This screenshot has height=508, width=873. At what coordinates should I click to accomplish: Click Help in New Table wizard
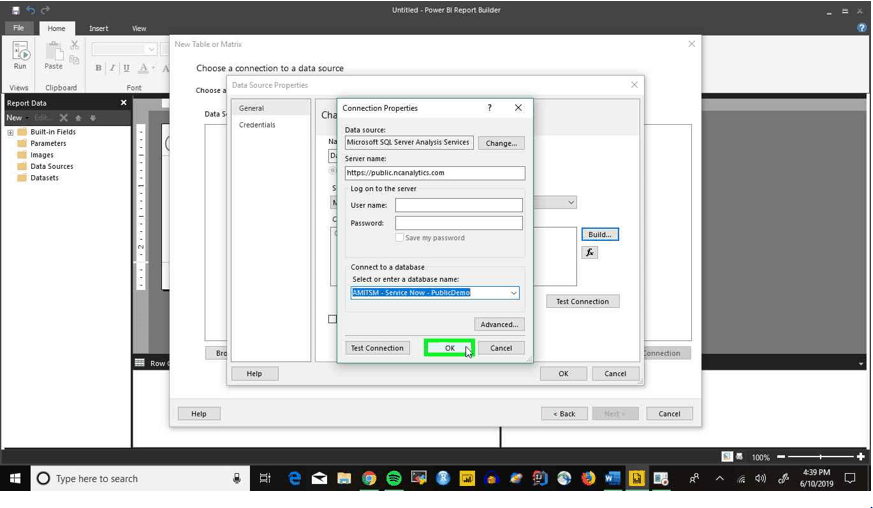(199, 414)
